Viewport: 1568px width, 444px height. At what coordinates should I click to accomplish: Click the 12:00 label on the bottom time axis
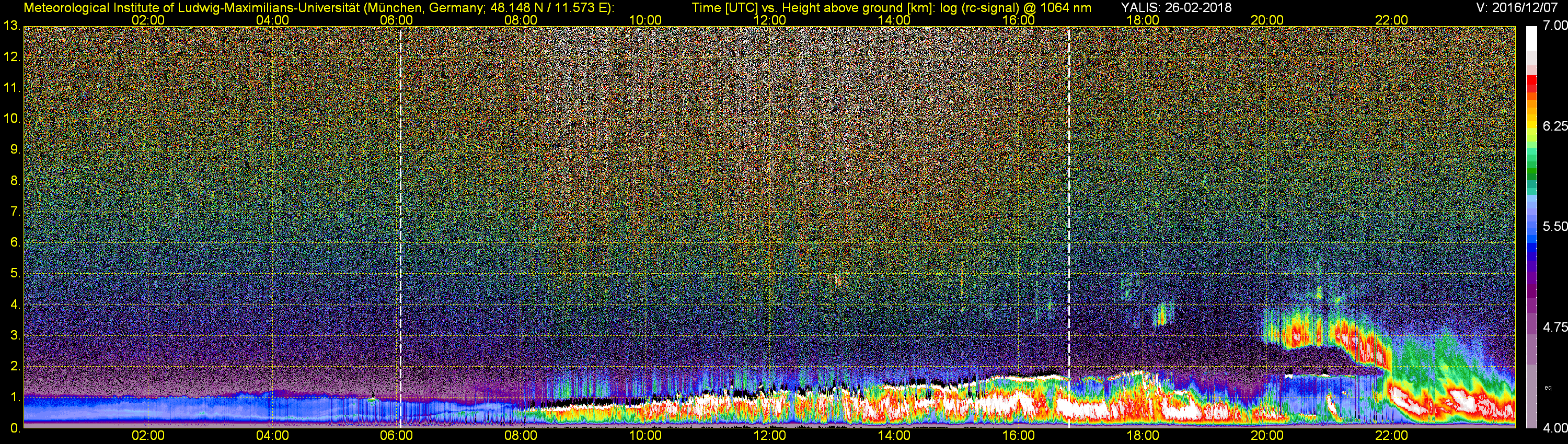tap(769, 436)
